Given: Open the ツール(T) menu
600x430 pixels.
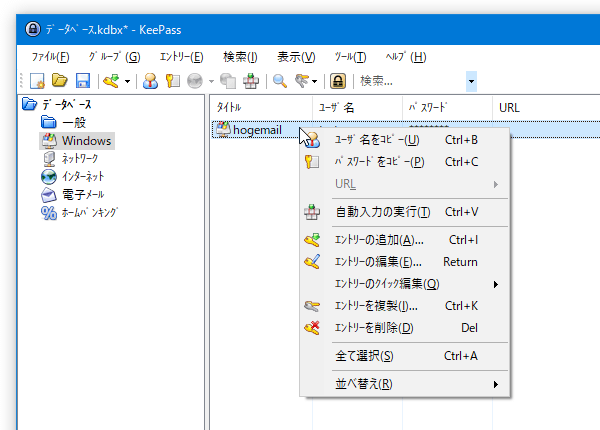Looking at the screenshot, I should pos(350,57).
